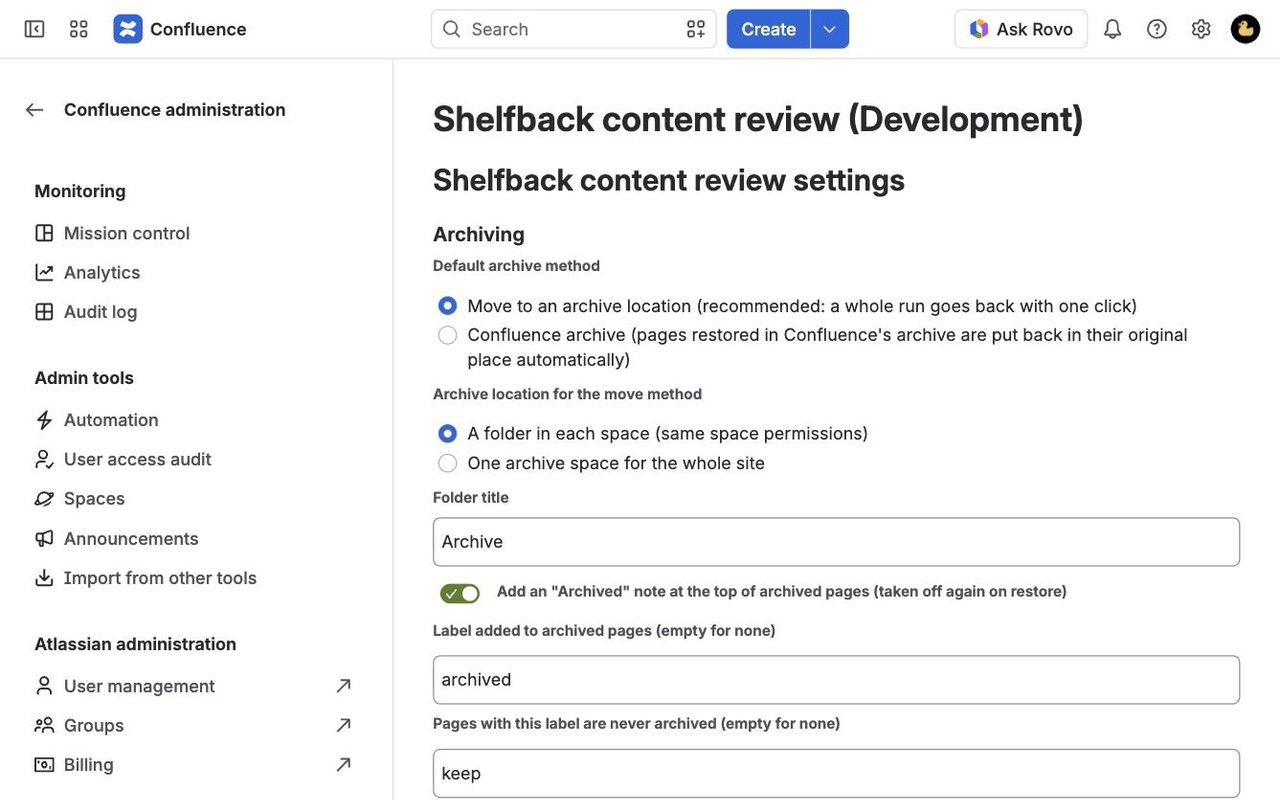Click the archived label input field

point(836,680)
